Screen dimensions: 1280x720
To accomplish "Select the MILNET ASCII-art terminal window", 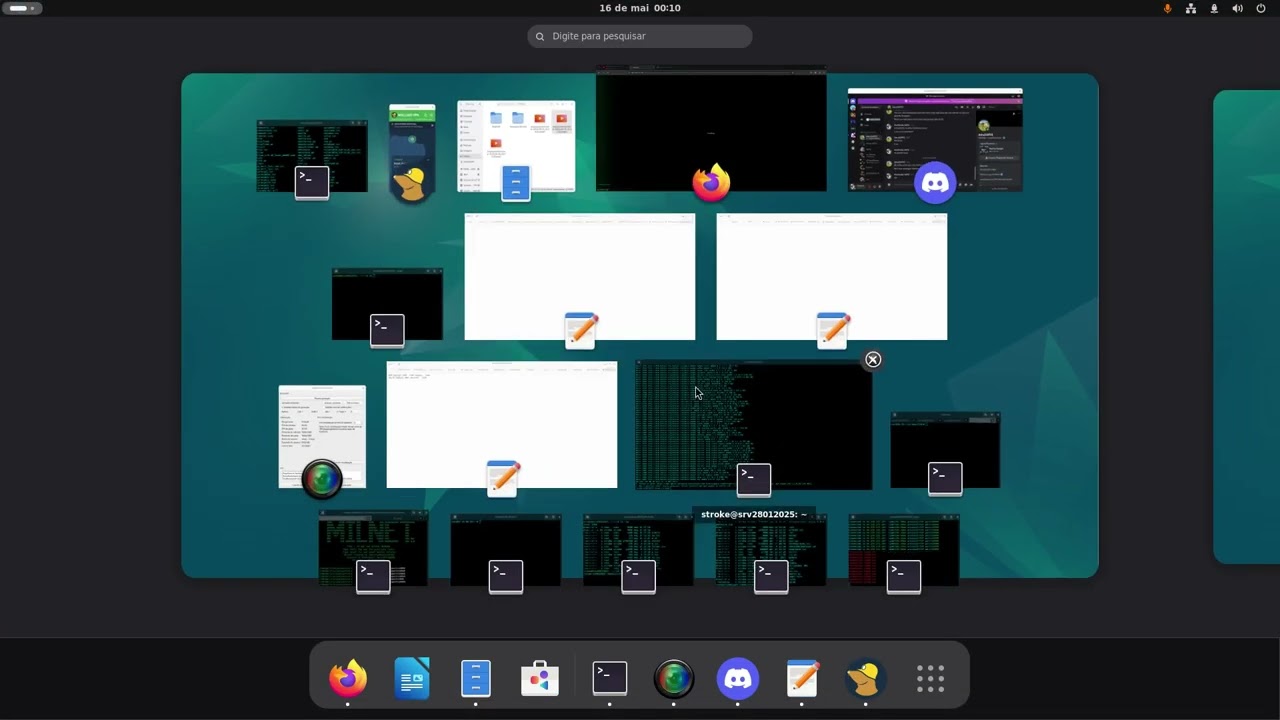I will tap(373, 548).
